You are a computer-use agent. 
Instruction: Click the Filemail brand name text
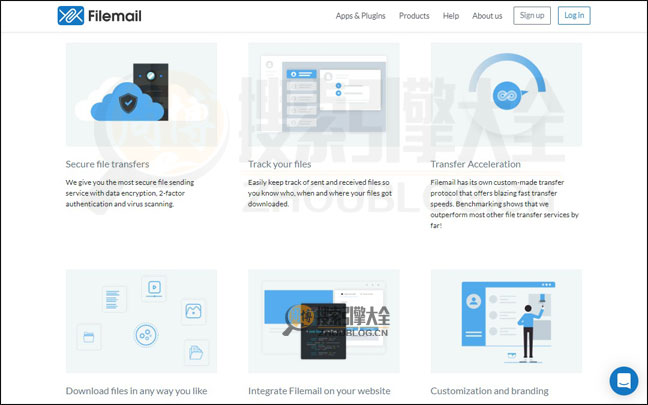pyautogui.click(x=114, y=16)
